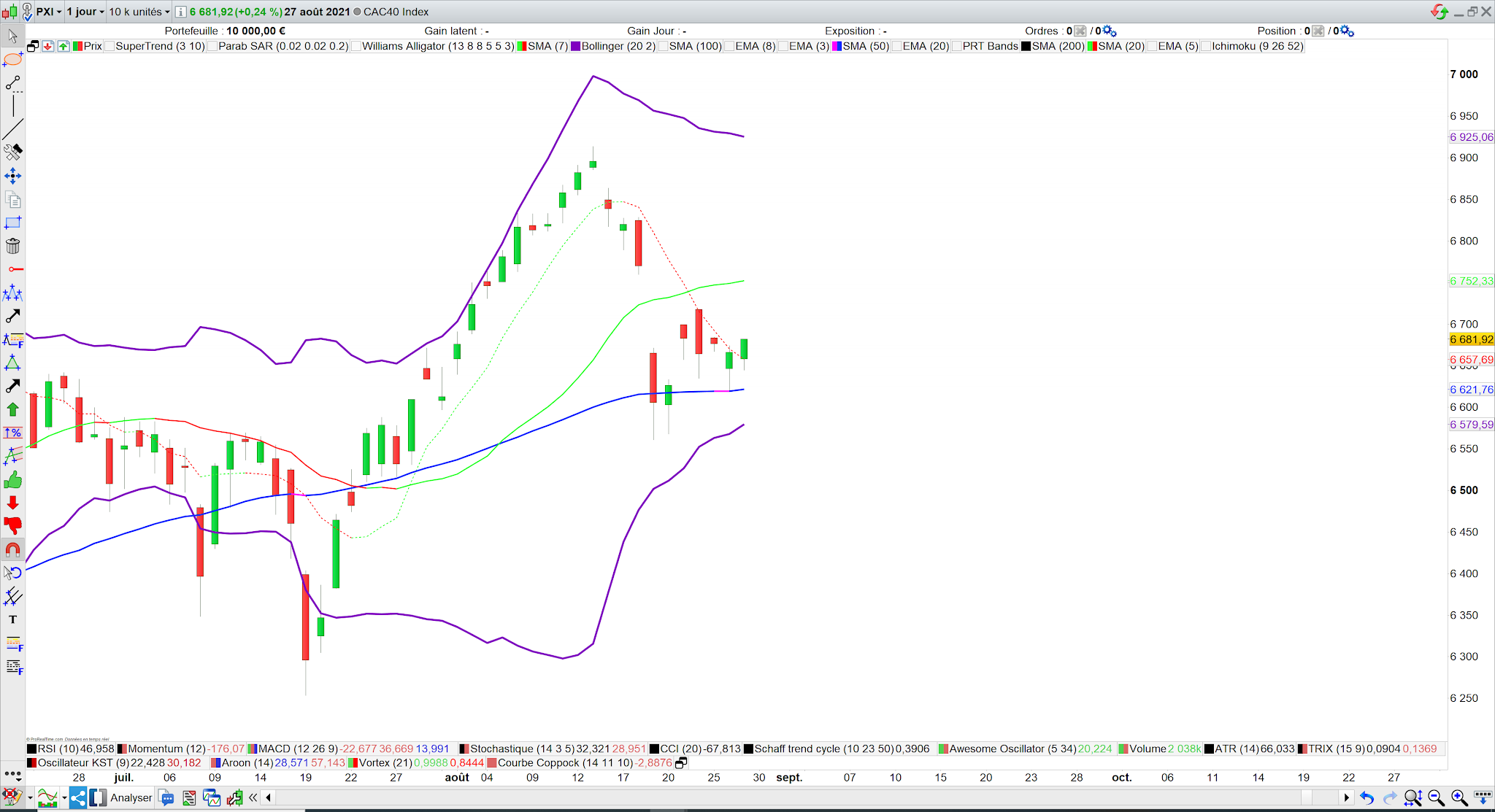Screen dimensions: 1495x812
Task: Click the zoom in magnifier icon
Action: (1459, 798)
